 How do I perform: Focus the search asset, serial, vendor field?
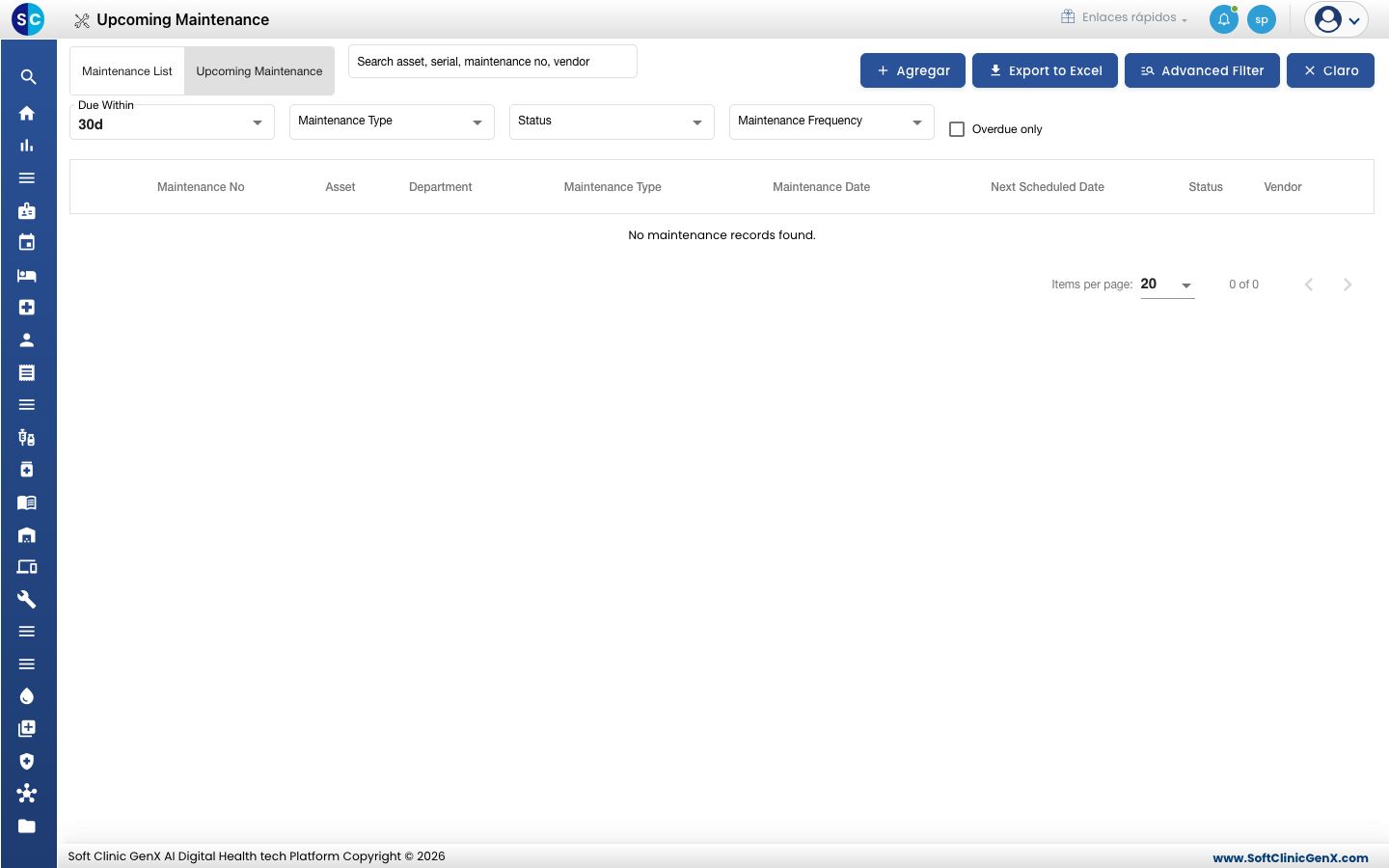(x=493, y=61)
